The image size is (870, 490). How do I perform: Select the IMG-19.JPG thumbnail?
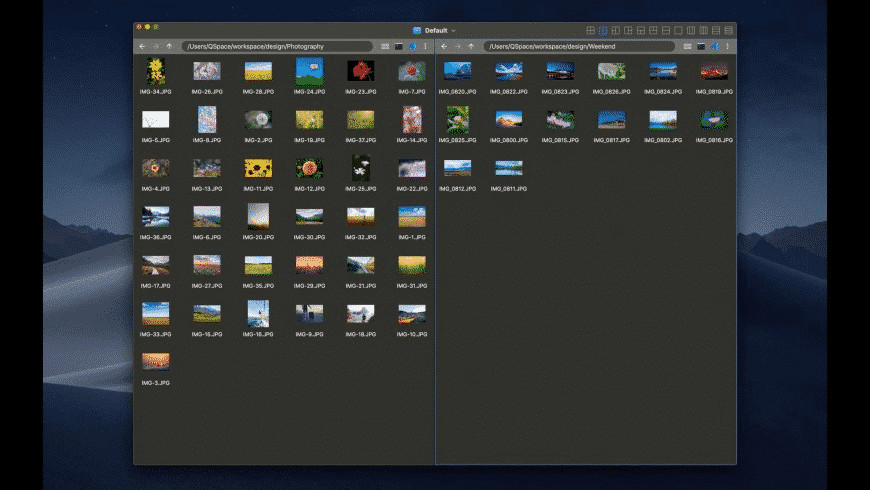coord(309,119)
